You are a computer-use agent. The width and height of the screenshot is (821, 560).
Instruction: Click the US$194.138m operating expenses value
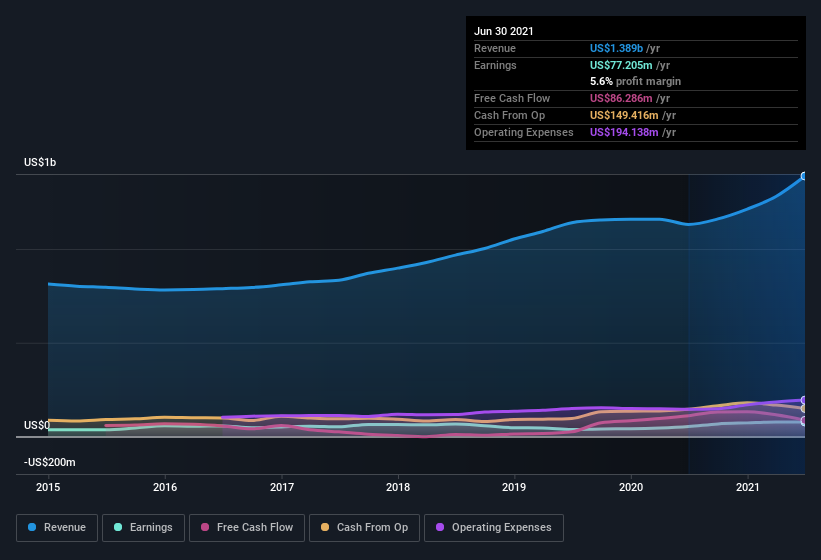click(x=624, y=132)
